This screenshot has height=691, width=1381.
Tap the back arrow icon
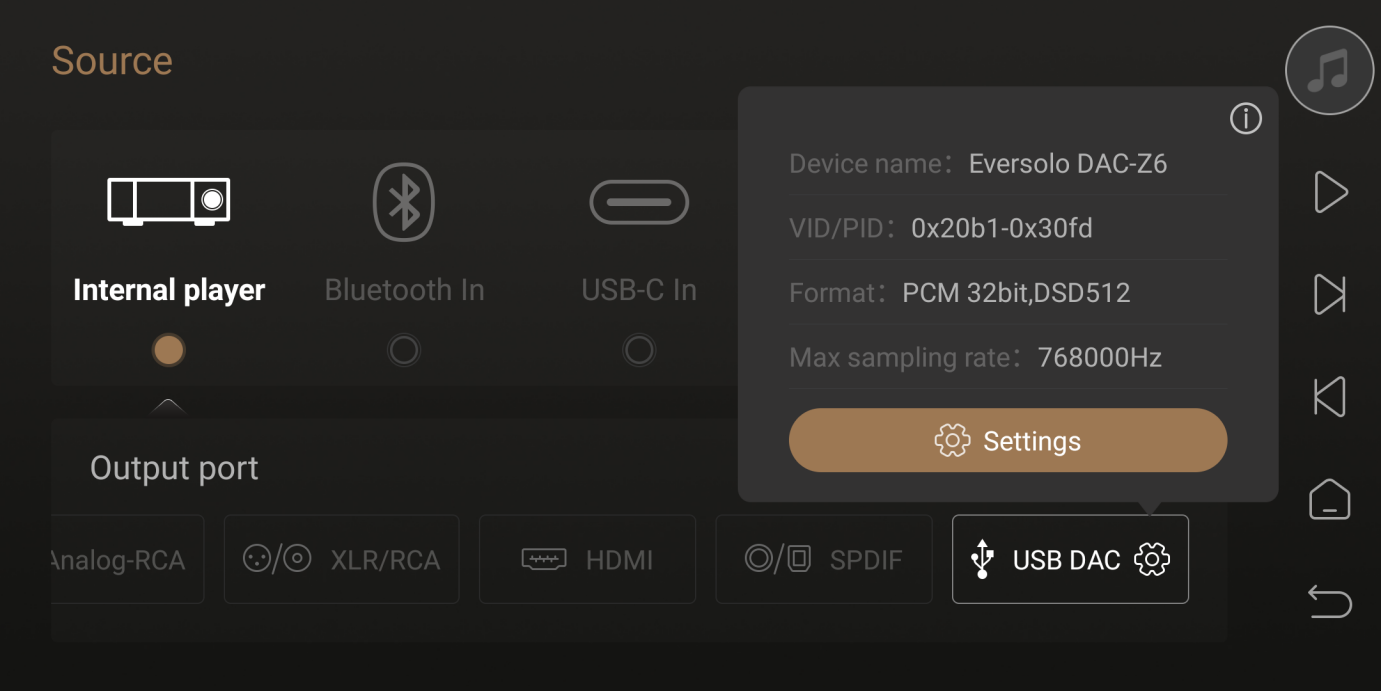pyautogui.click(x=1329, y=602)
